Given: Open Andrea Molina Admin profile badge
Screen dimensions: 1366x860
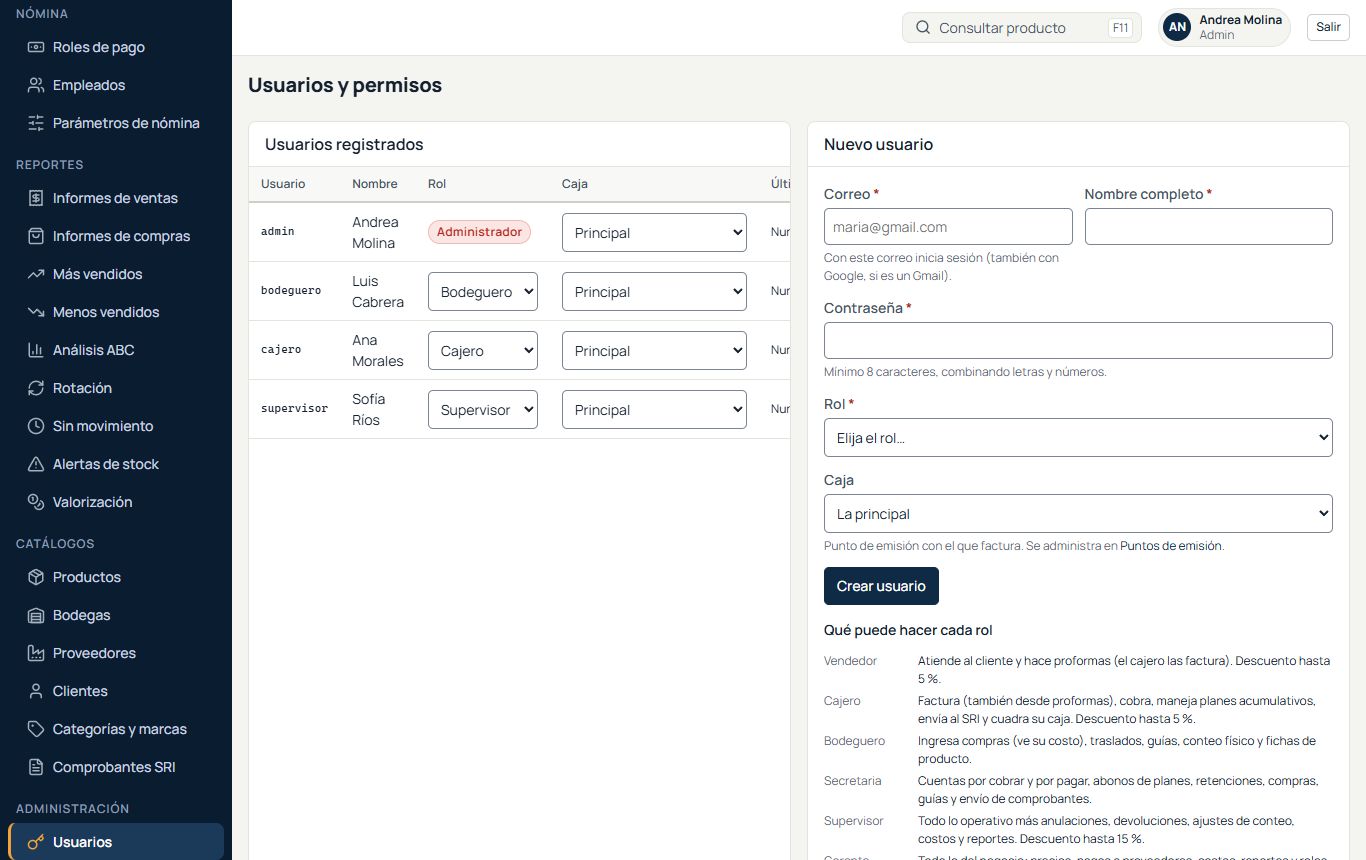Looking at the screenshot, I should [1224, 27].
